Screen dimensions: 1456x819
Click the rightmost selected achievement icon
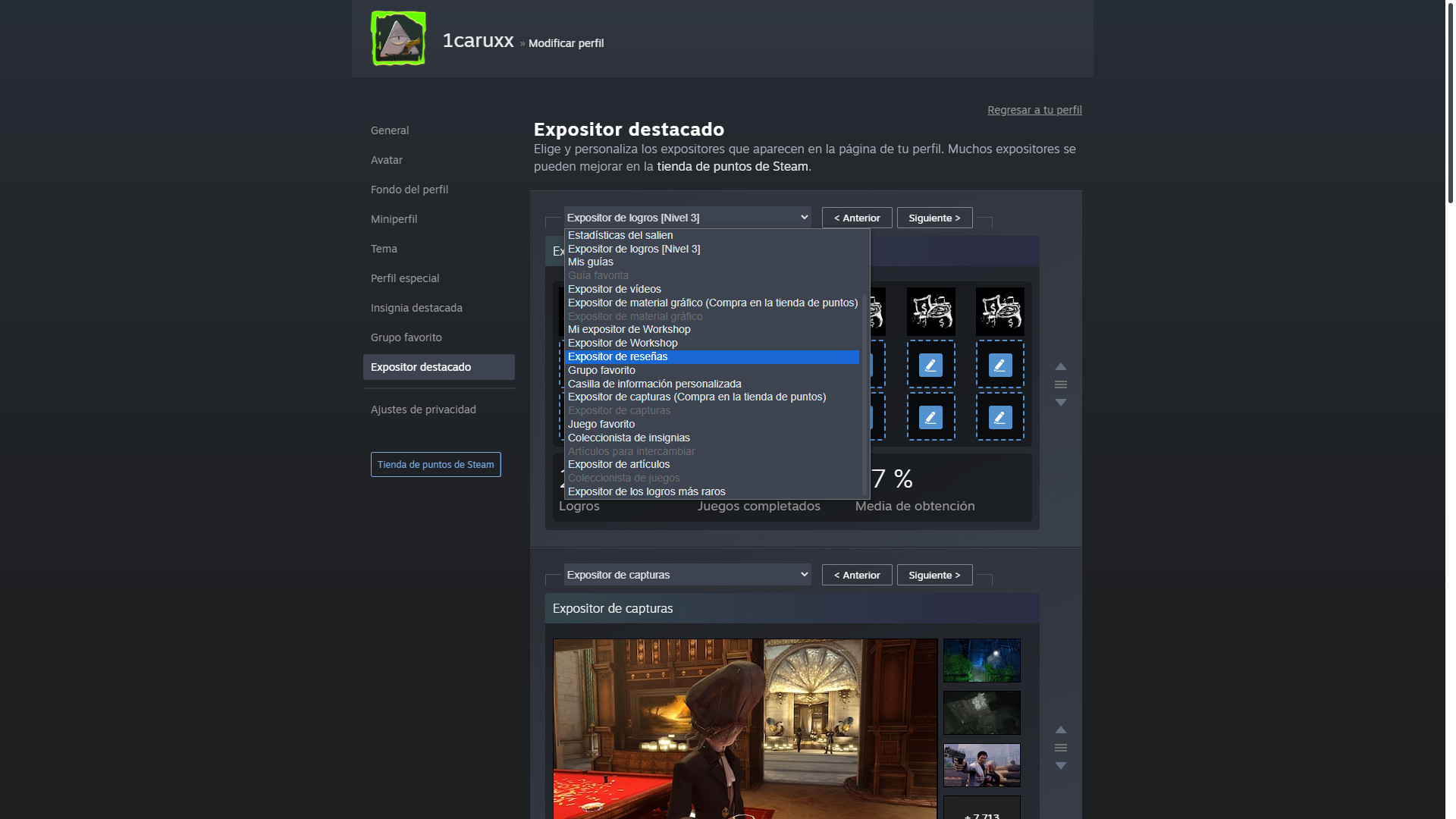point(999,312)
